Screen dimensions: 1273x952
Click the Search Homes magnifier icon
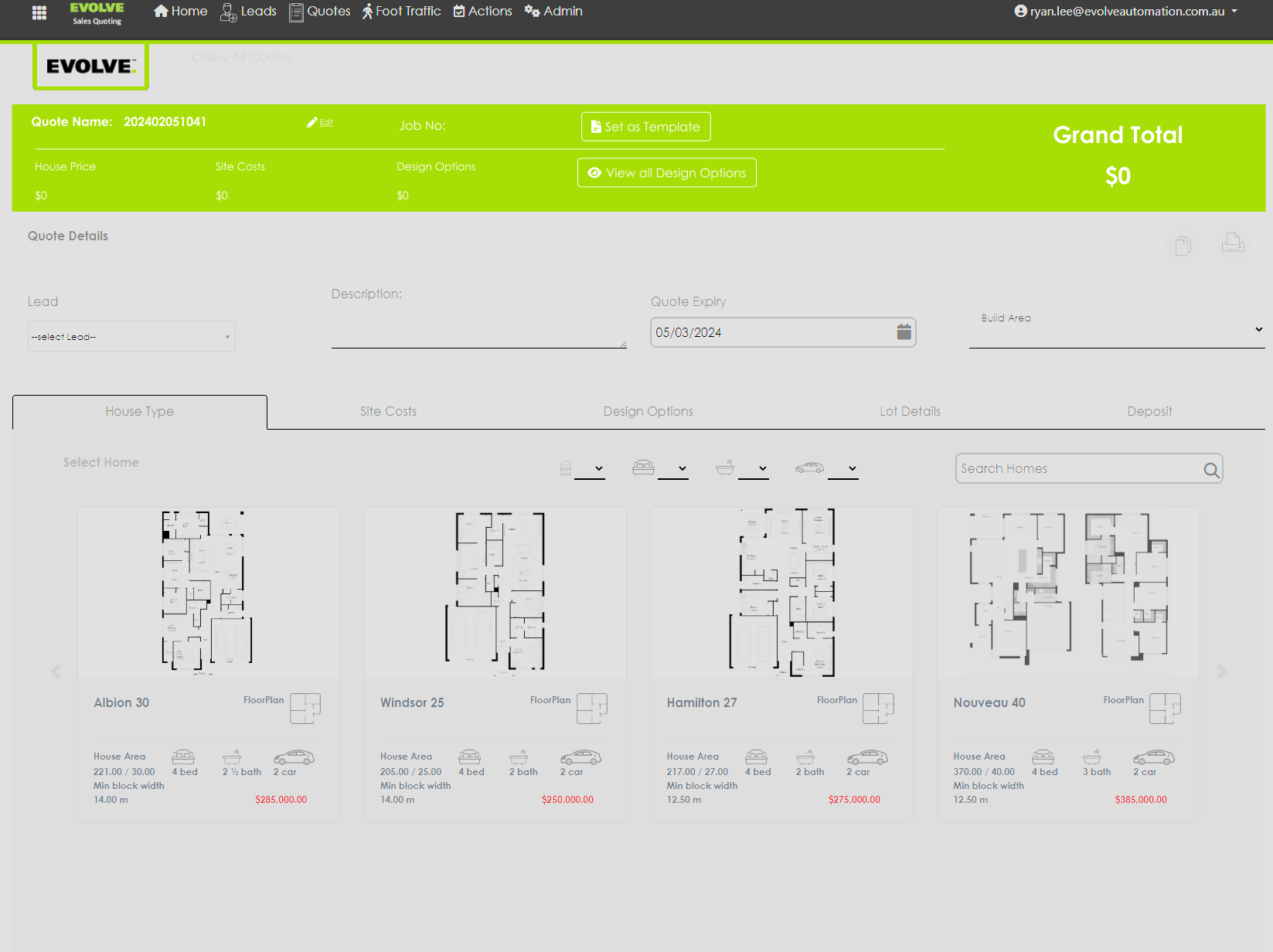pos(1211,470)
